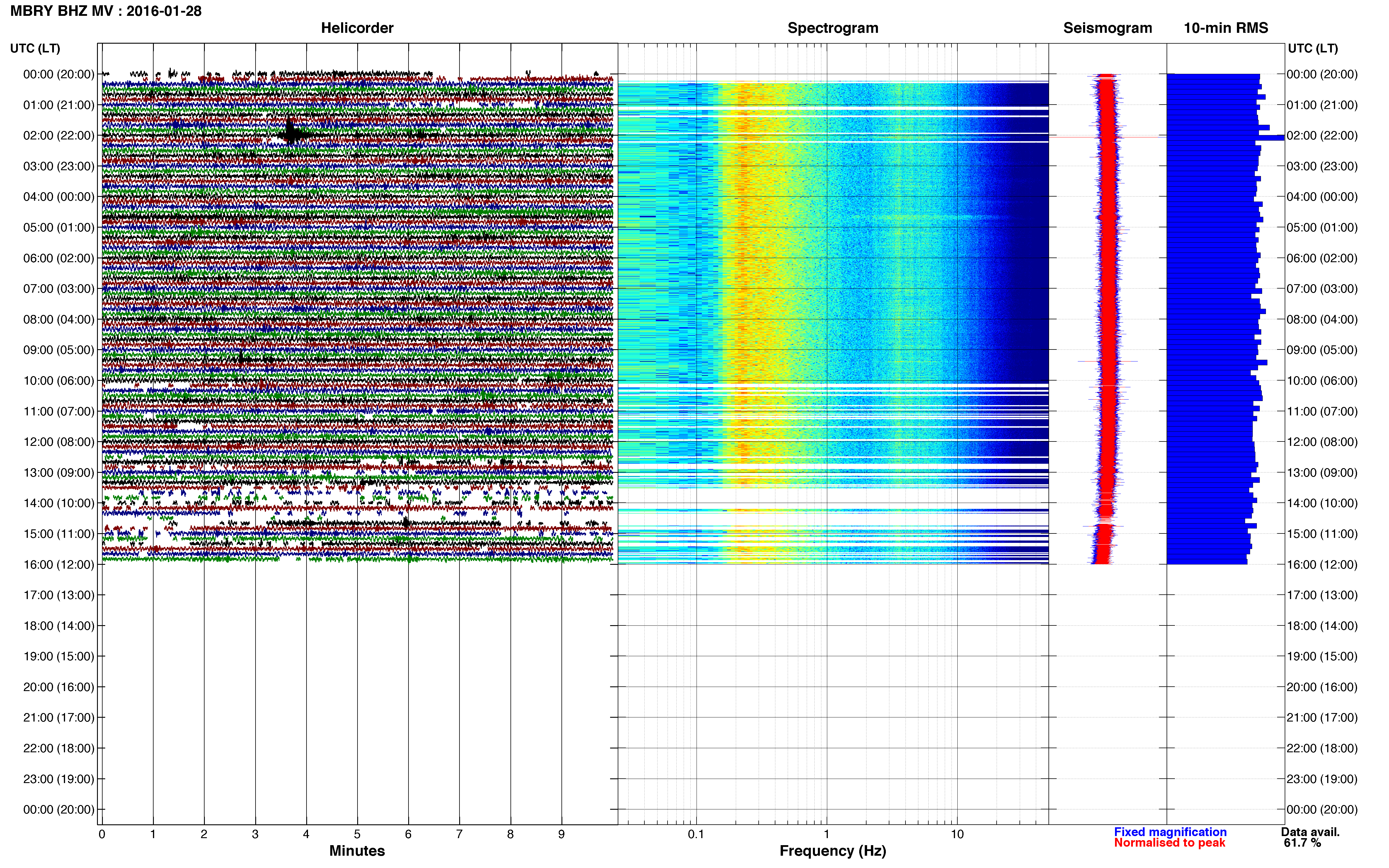Click the red spike line in seismogram at 02:00
Image resolution: width=1389 pixels, height=868 pixels.
[x=1108, y=137]
